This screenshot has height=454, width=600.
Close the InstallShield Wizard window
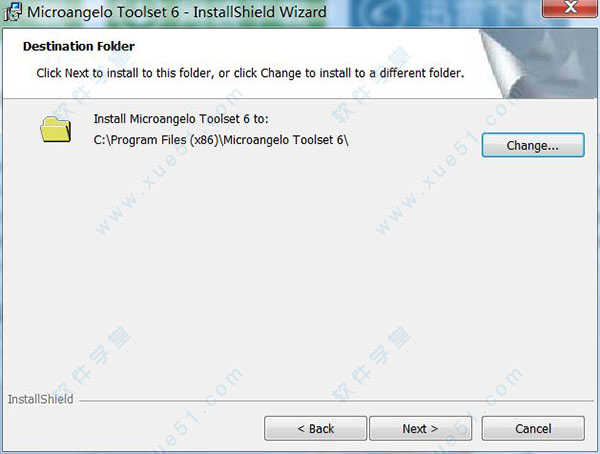[569, 8]
